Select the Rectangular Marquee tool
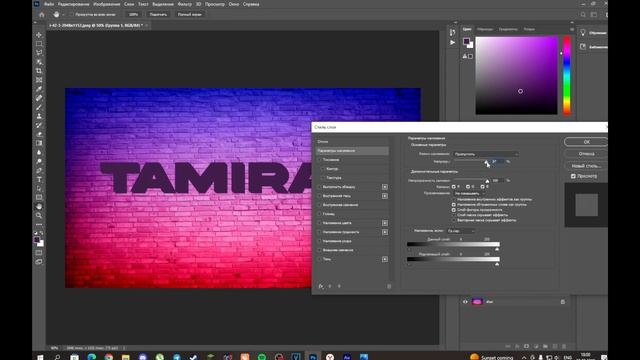640x360 pixels. point(39,44)
